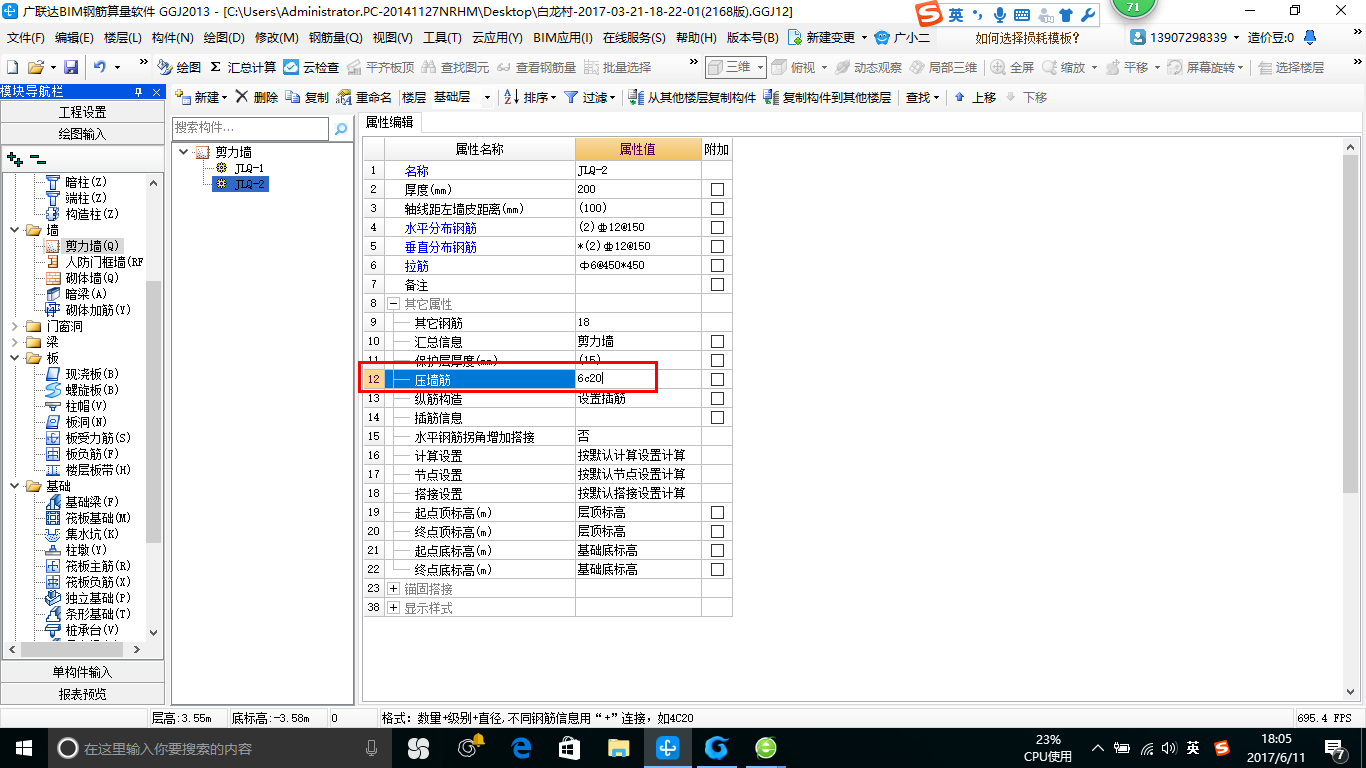The height and width of the screenshot is (768, 1366).
Task: Collapse the 剪力墙 component tree root
Action: 183,152
